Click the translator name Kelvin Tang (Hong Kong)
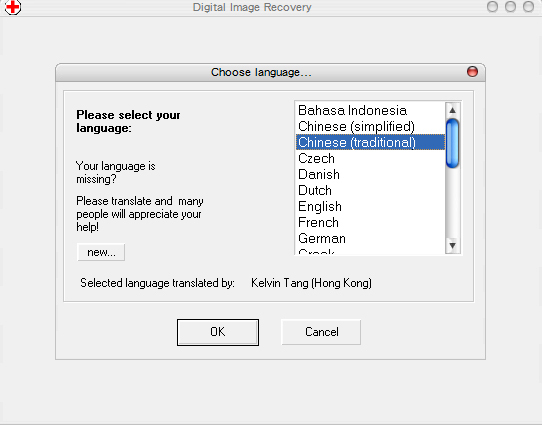Image resolution: width=542 pixels, height=425 pixels. (311, 283)
